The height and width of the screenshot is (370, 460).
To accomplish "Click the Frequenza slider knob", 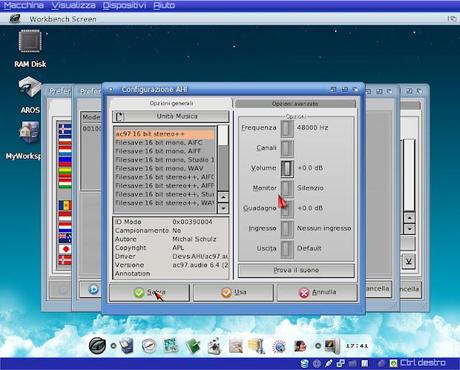I will click(287, 128).
